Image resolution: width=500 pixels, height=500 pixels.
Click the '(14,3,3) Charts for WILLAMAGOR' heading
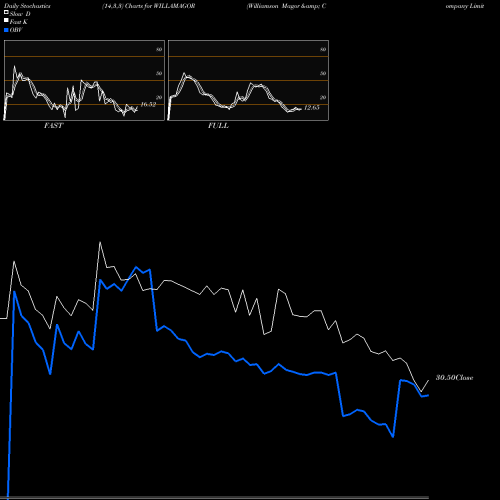click(149, 6)
